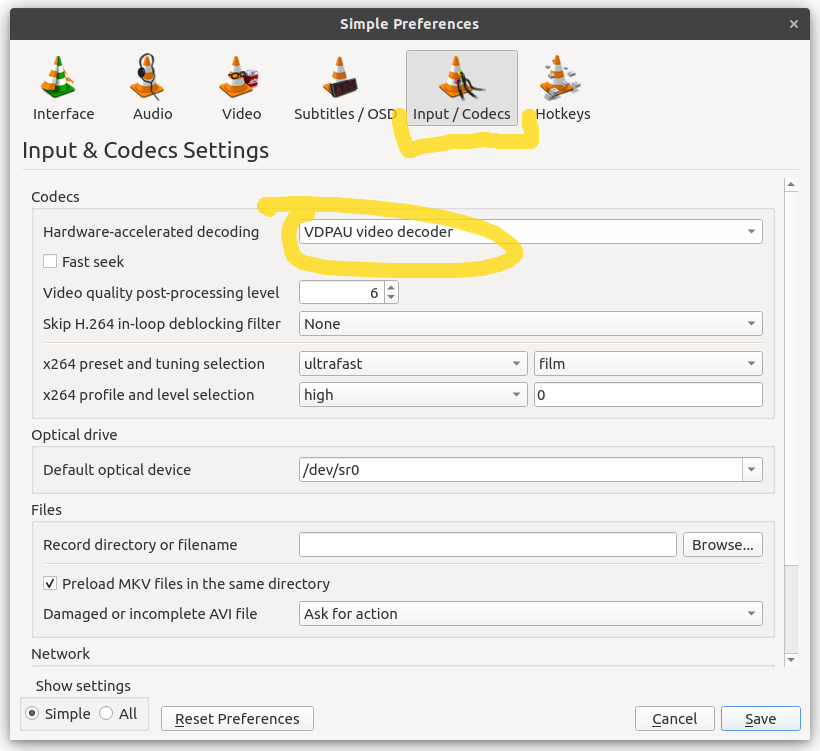This screenshot has height=751, width=820.
Task: Select the Input / Codecs icon
Action: (x=461, y=87)
